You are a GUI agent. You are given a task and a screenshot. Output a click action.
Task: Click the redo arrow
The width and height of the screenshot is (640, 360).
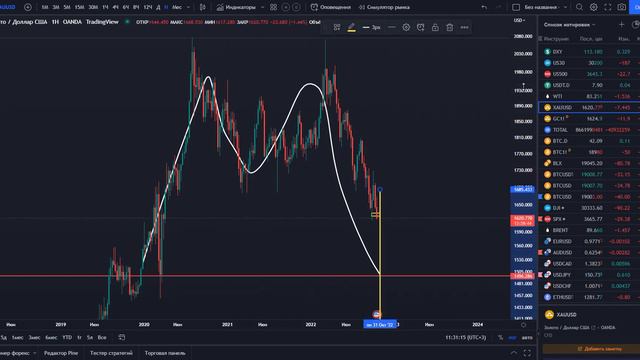point(498,7)
